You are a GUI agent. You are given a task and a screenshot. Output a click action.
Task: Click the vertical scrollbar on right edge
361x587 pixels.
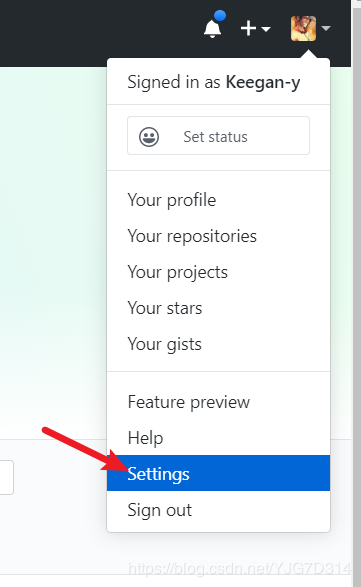point(357,294)
